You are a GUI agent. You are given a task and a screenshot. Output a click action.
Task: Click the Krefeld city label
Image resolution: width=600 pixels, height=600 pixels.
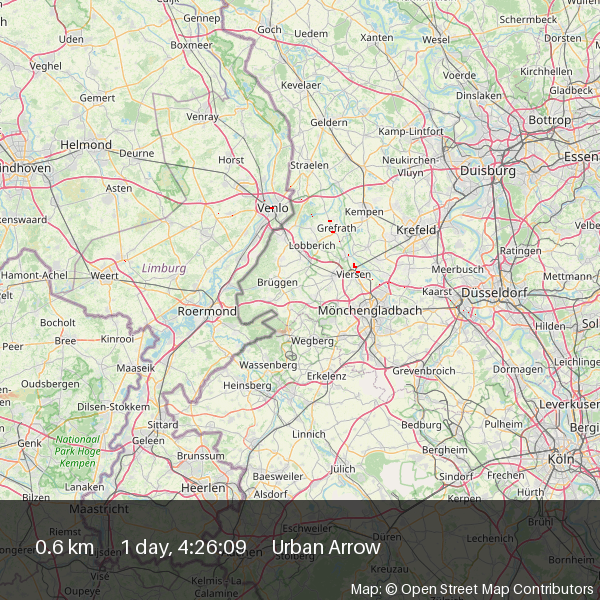point(417,230)
